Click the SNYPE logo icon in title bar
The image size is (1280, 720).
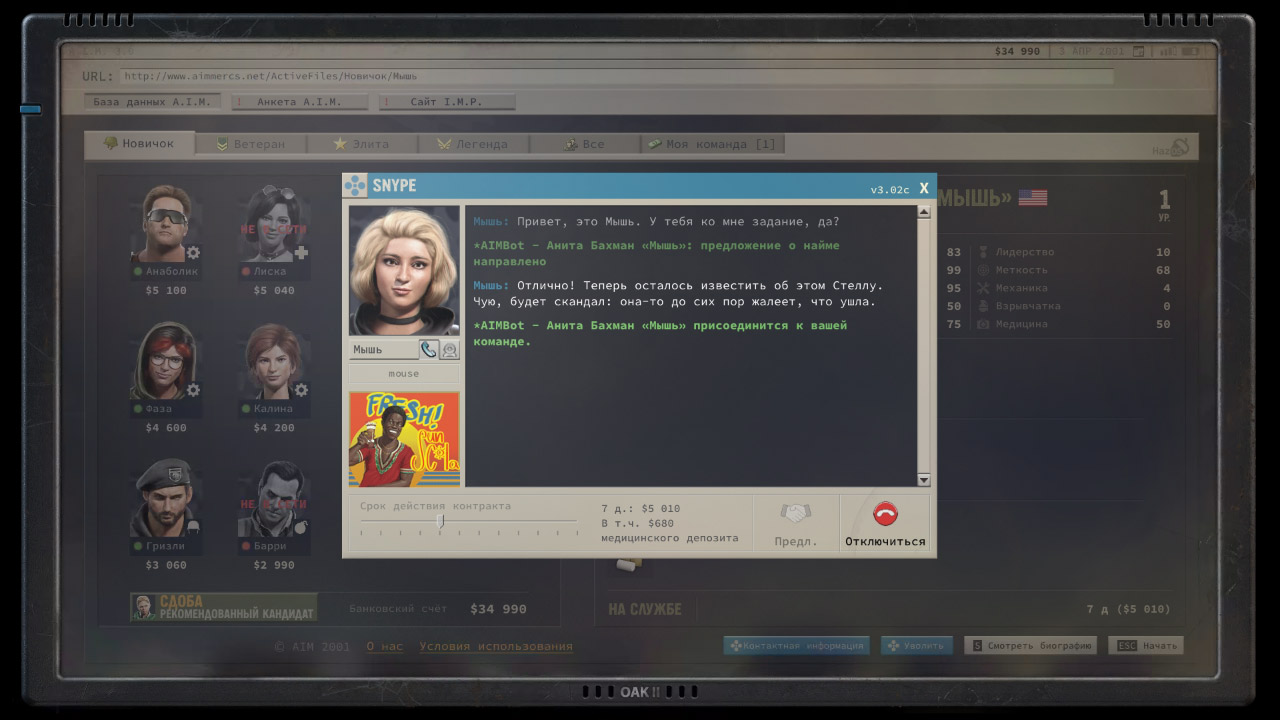pos(356,186)
